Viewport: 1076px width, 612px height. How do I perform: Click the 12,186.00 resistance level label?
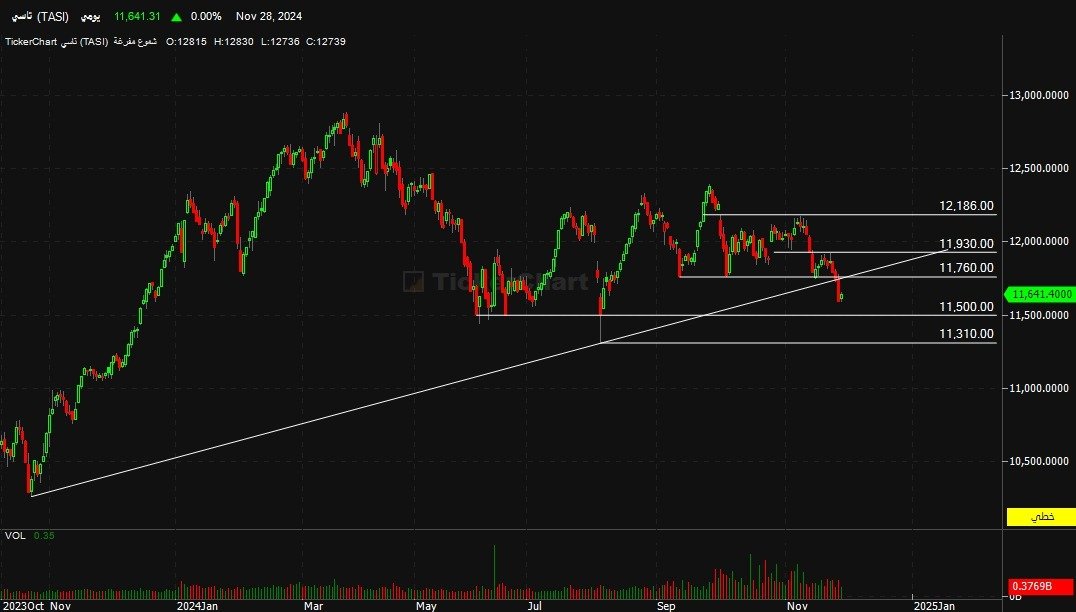pyautogui.click(x=966, y=206)
